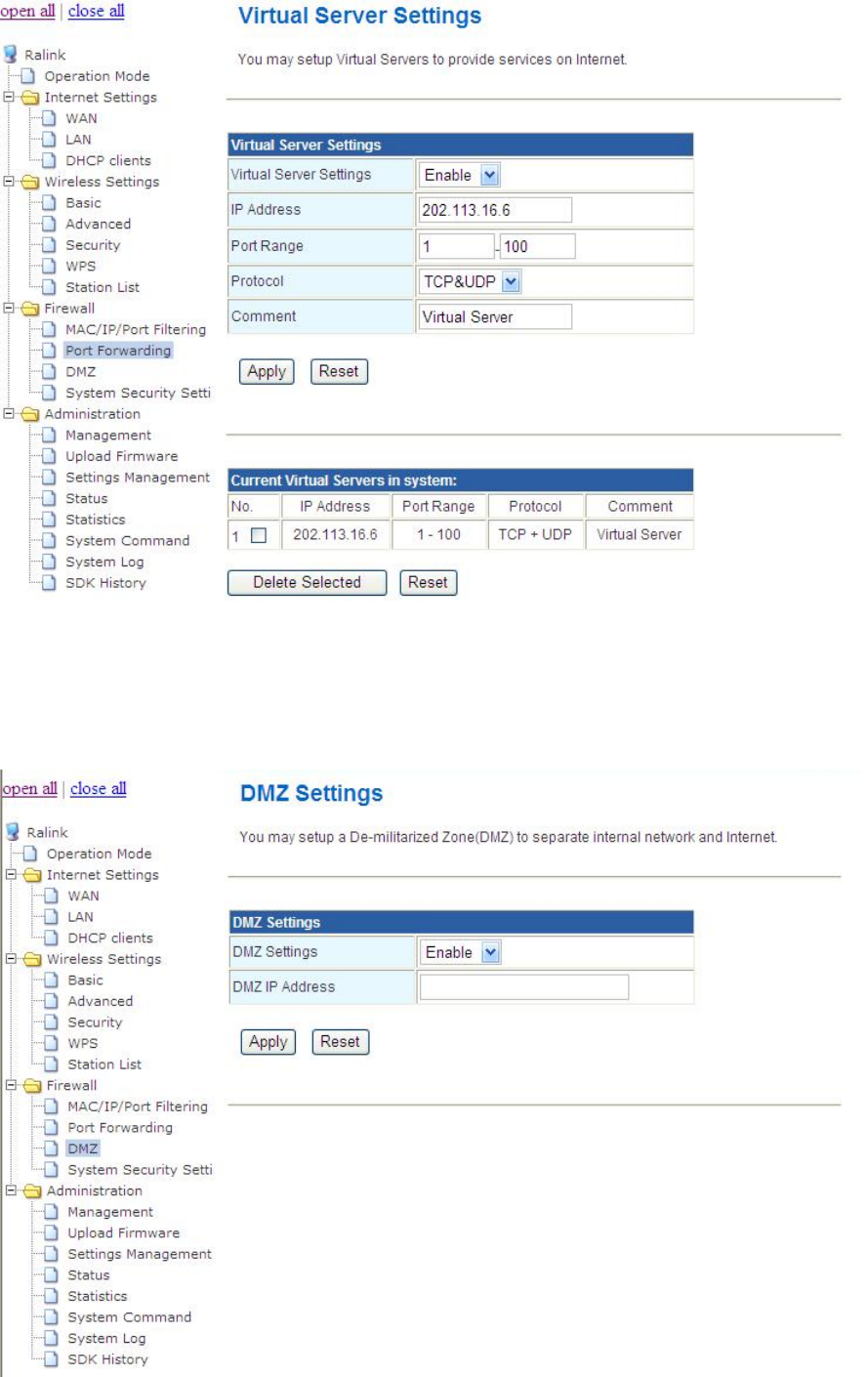This screenshot has height=1377, width=868.
Task: Click DMZ page icon in top tree
Action: [x=50, y=371]
